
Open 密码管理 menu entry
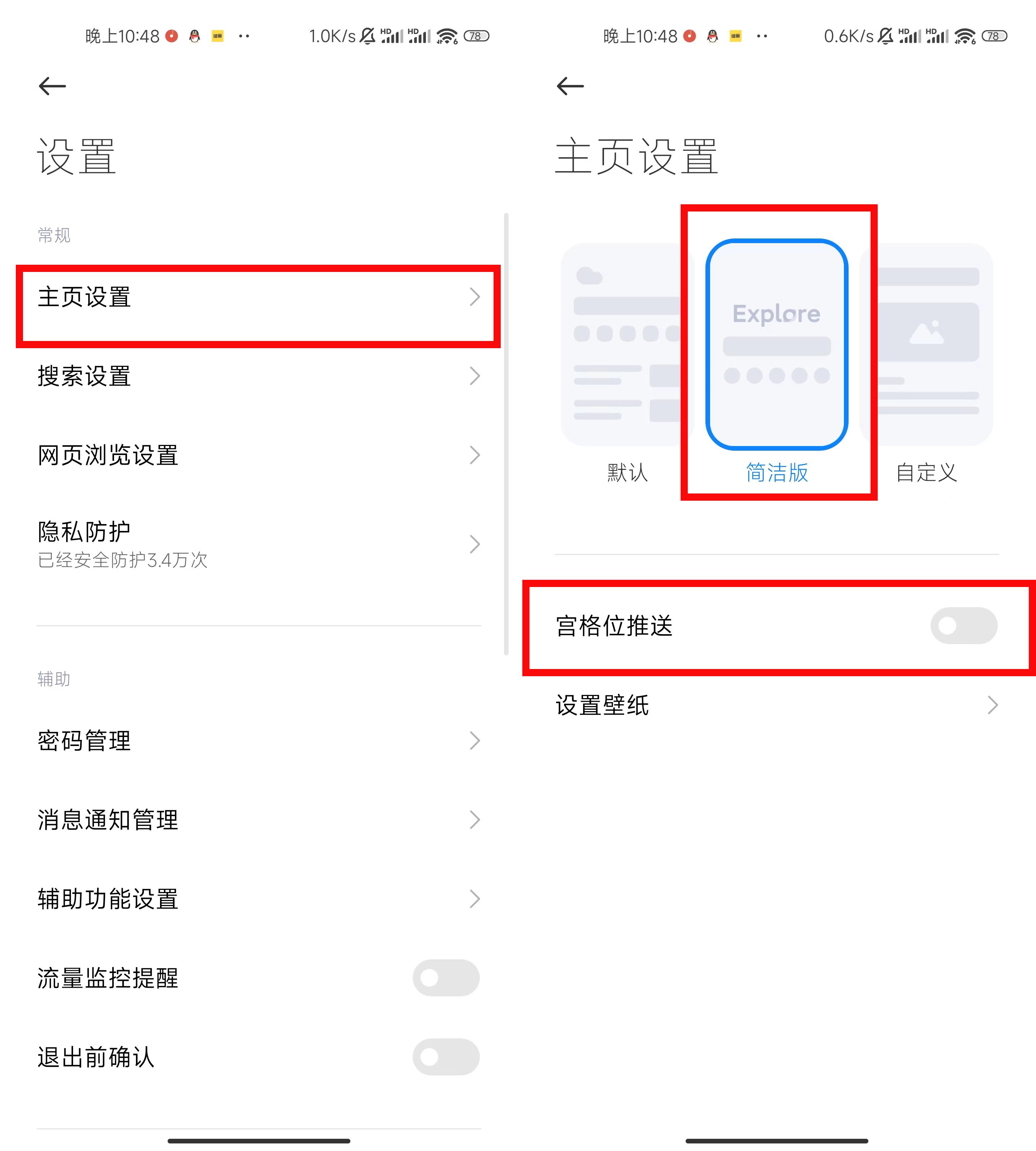point(259,741)
